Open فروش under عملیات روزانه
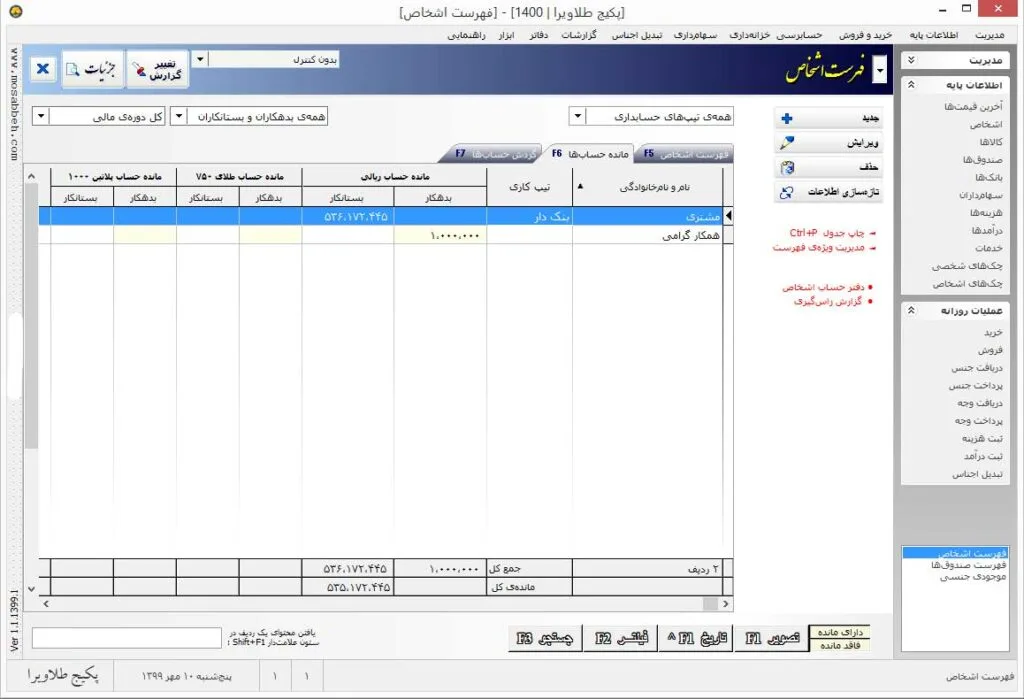1024x699 pixels. [x=990, y=350]
